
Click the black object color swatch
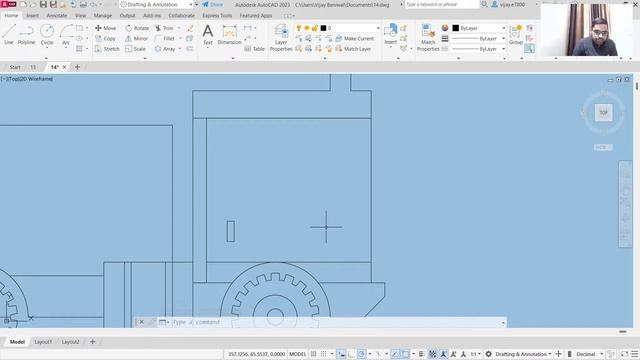pos(456,28)
